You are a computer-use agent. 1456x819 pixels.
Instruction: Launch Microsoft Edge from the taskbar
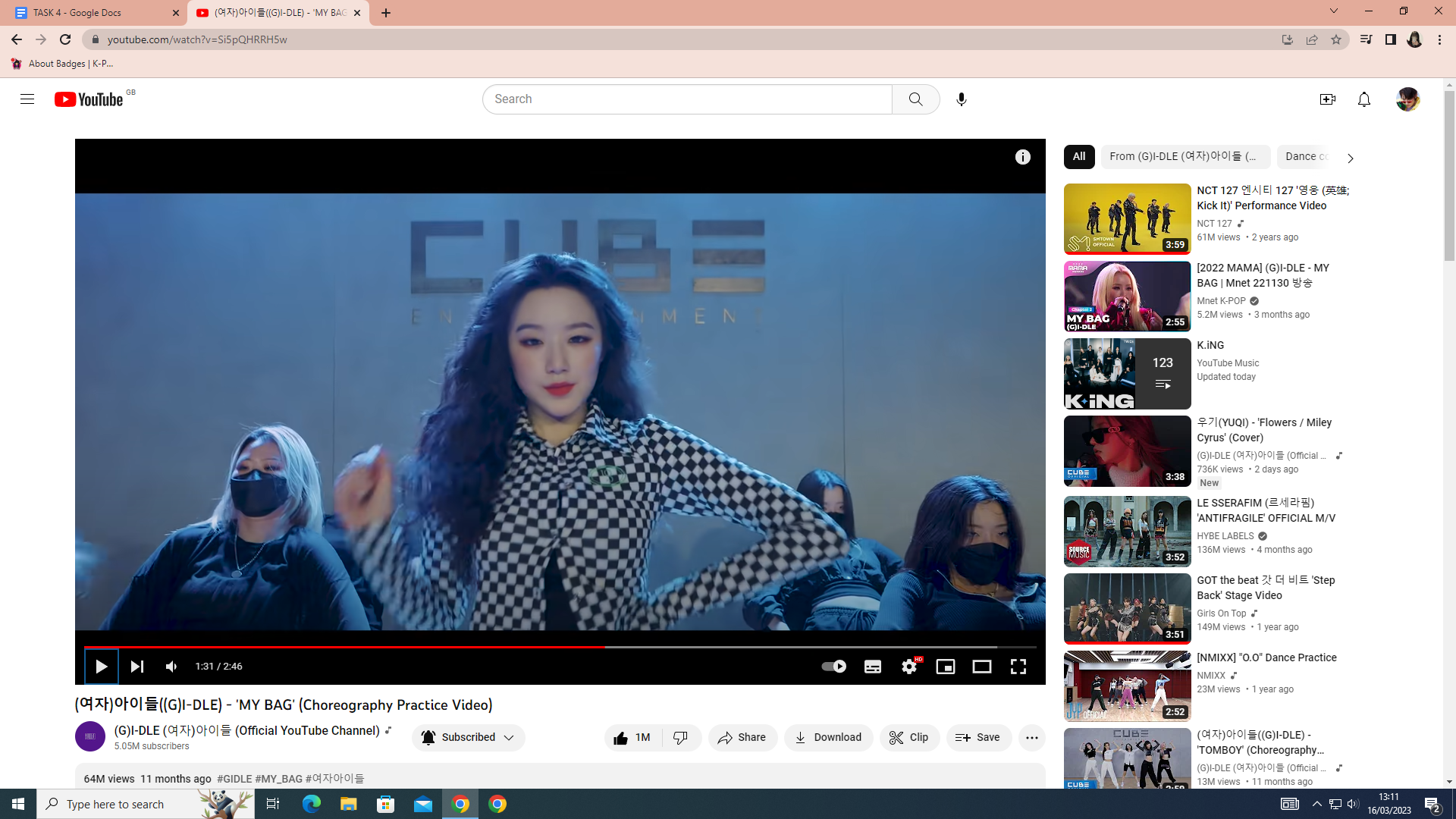(x=311, y=804)
